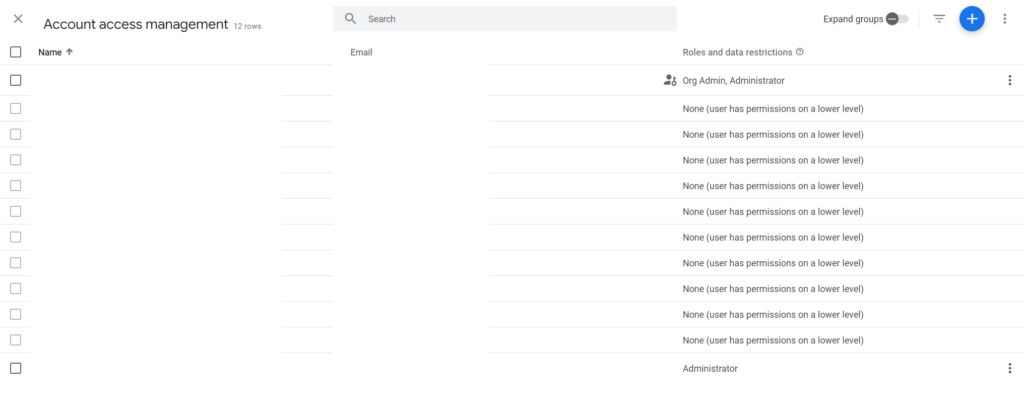
Task: Click the Administrator role in last row
Action: pyautogui.click(x=710, y=368)
